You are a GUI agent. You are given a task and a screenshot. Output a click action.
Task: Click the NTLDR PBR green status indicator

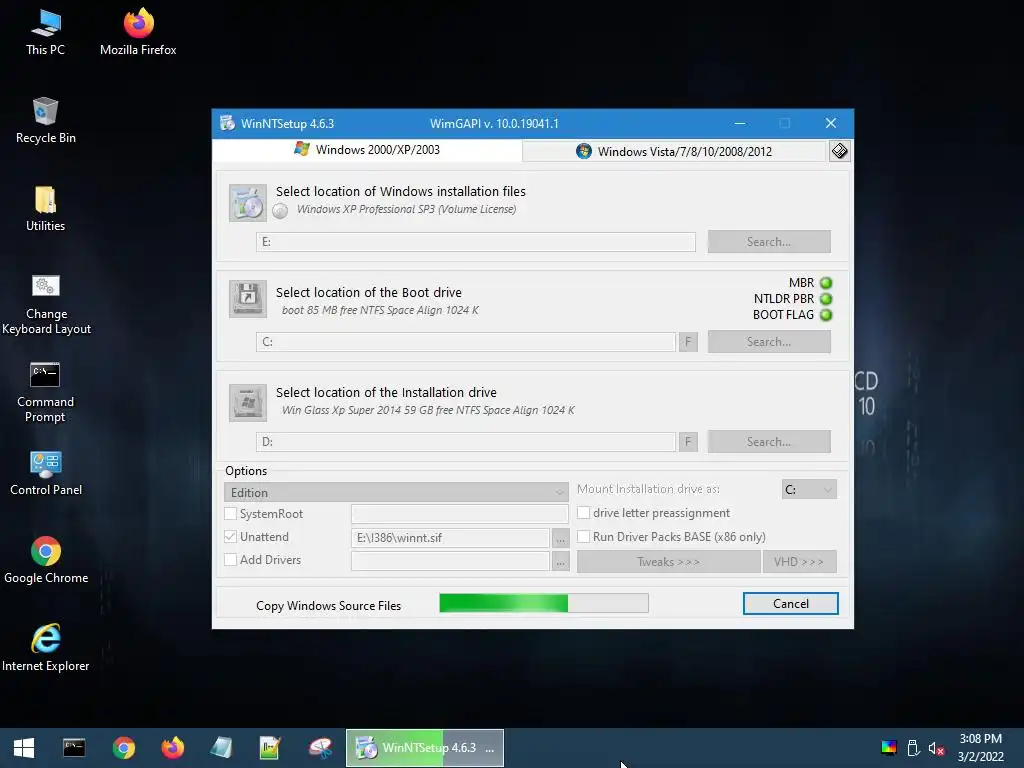click(x=826, y=299)
